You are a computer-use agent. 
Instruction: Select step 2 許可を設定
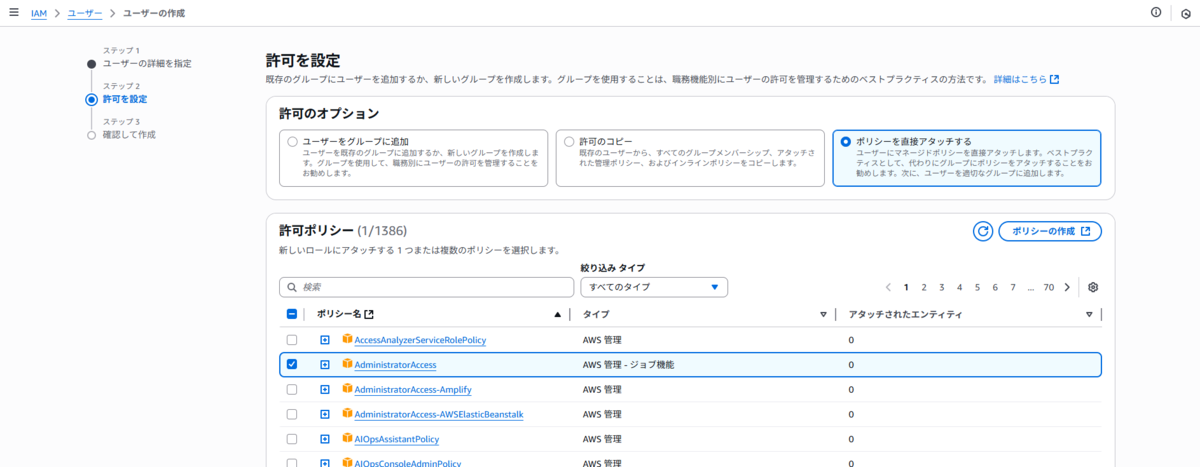pos(125,99)
